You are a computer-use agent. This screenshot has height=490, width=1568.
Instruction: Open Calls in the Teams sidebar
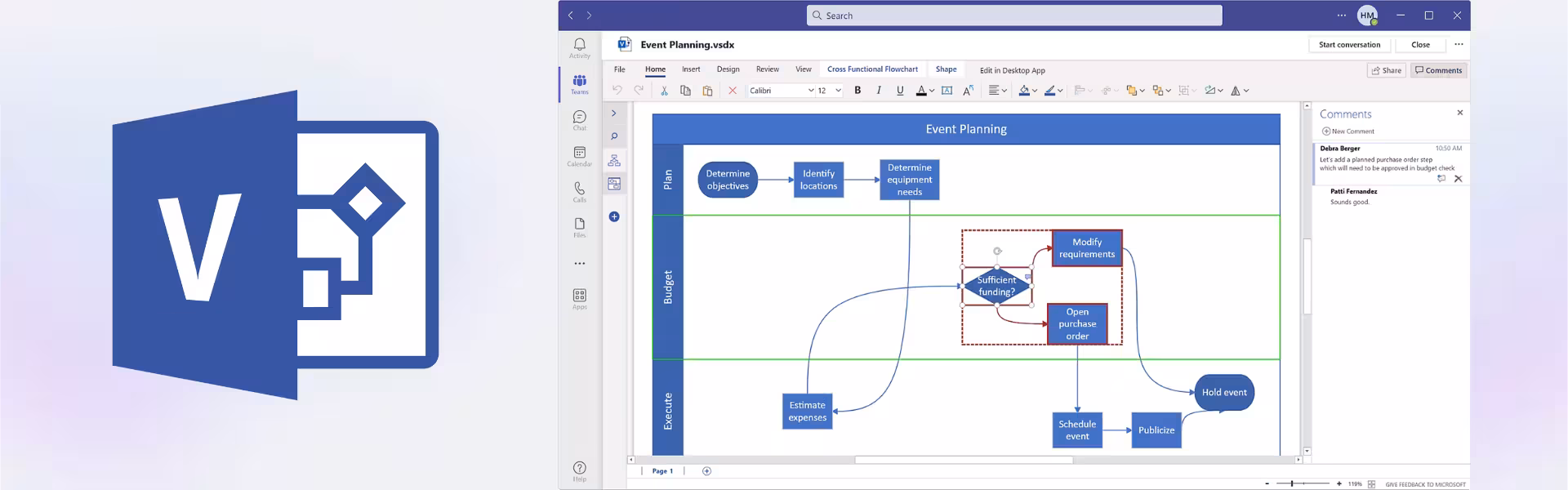pyautogui.click(x=580, y=192)
